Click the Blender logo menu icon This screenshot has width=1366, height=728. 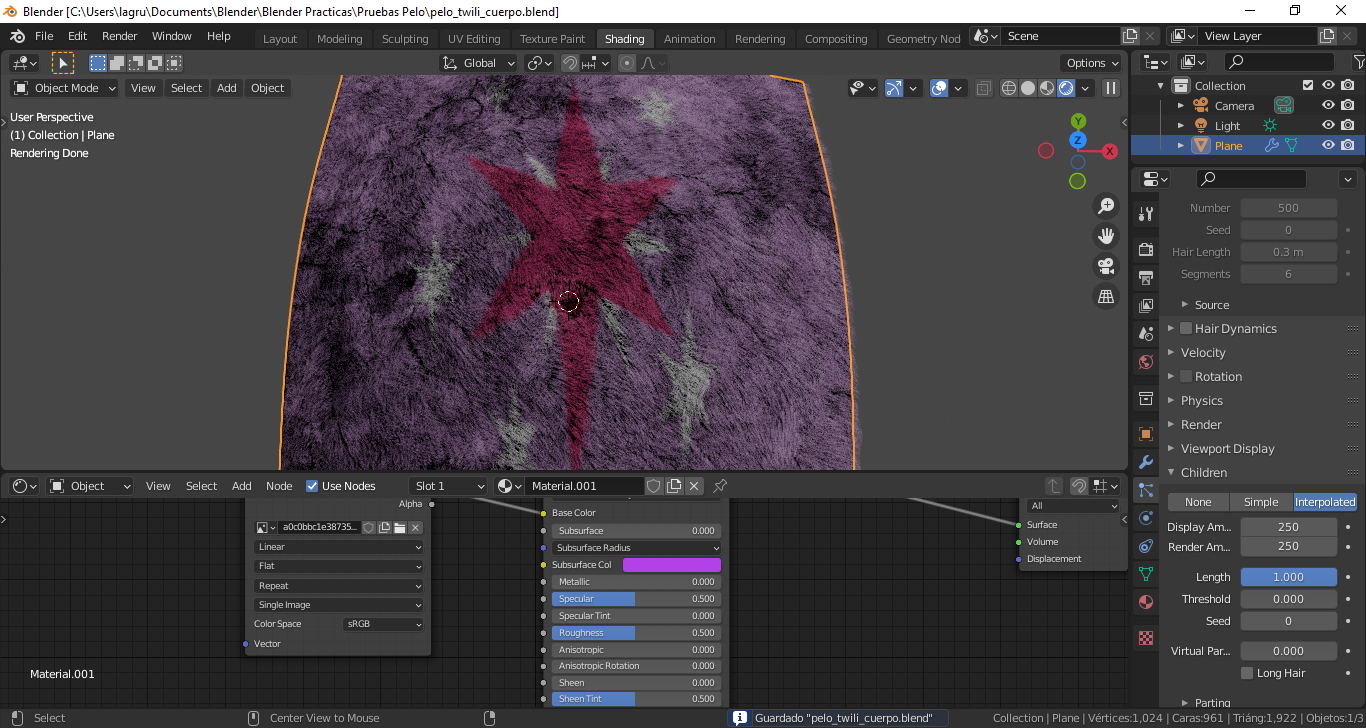click(17, 36)
